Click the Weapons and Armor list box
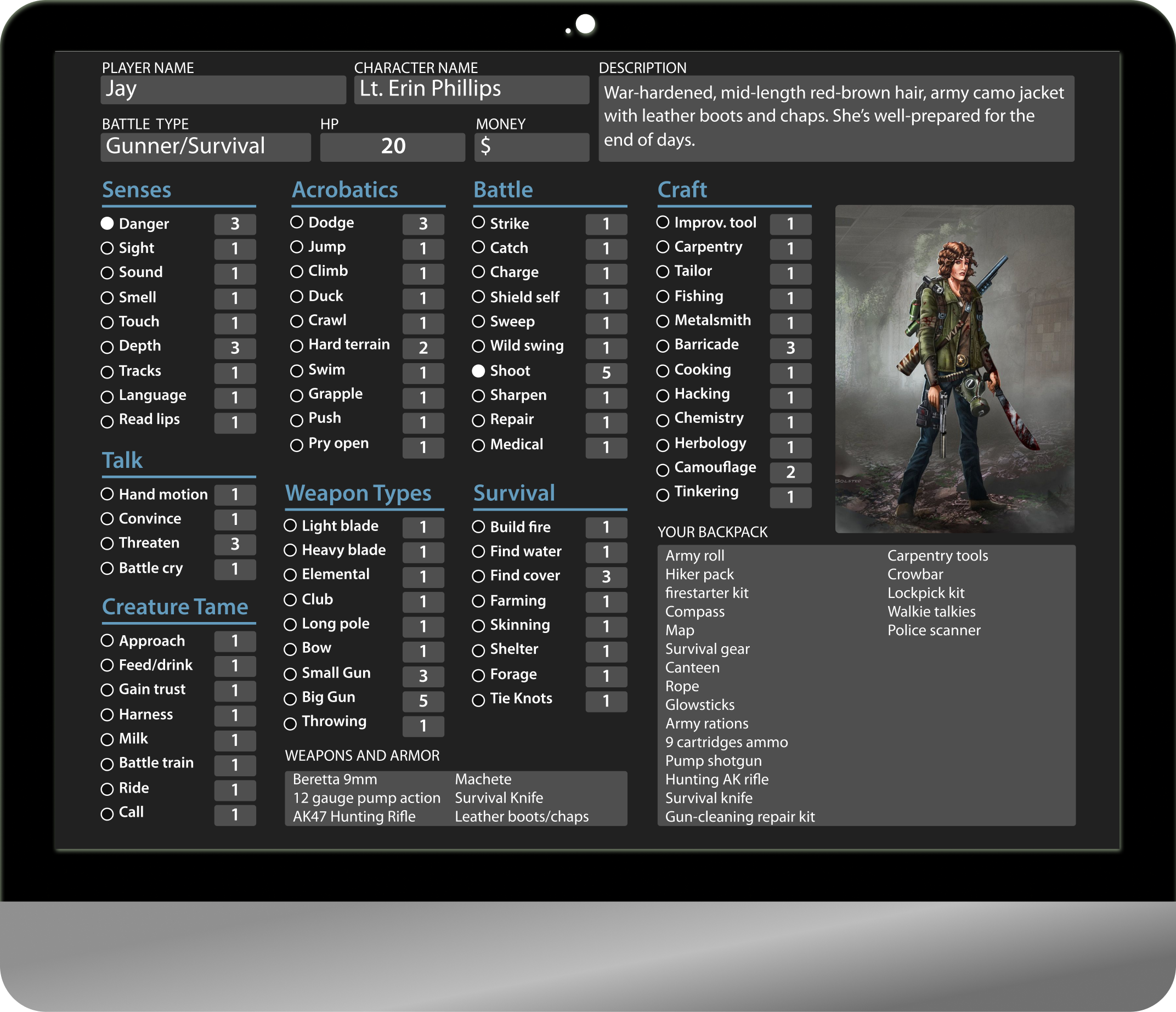The image size is (1176, 1012). (456, 798)
